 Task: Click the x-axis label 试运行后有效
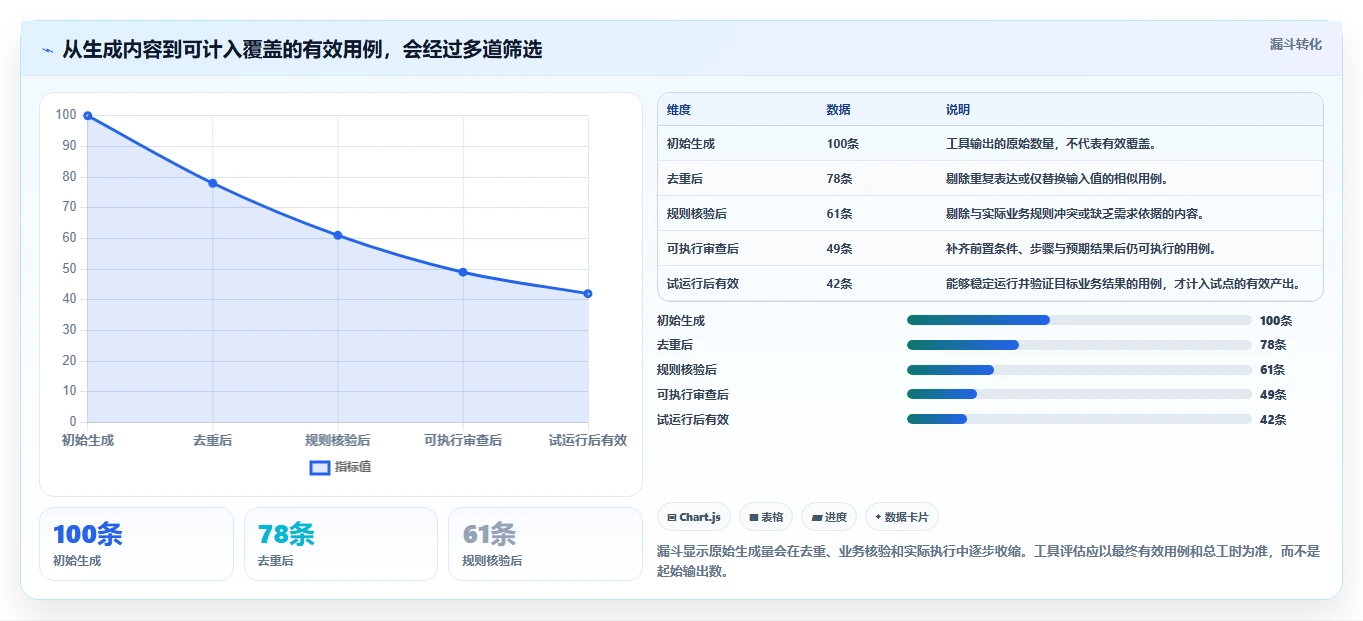tap(588, 440)
